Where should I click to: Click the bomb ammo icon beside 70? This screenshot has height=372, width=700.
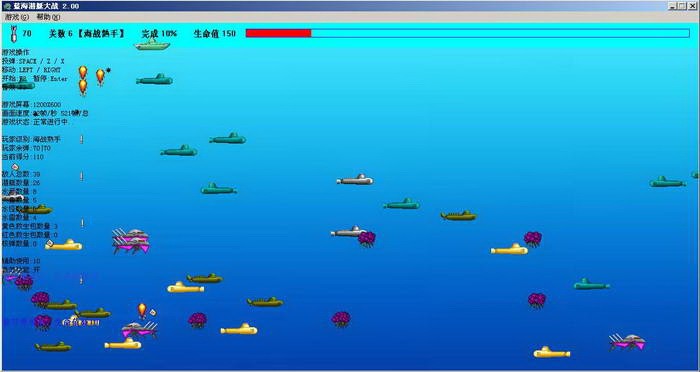(x=14, y=33)
